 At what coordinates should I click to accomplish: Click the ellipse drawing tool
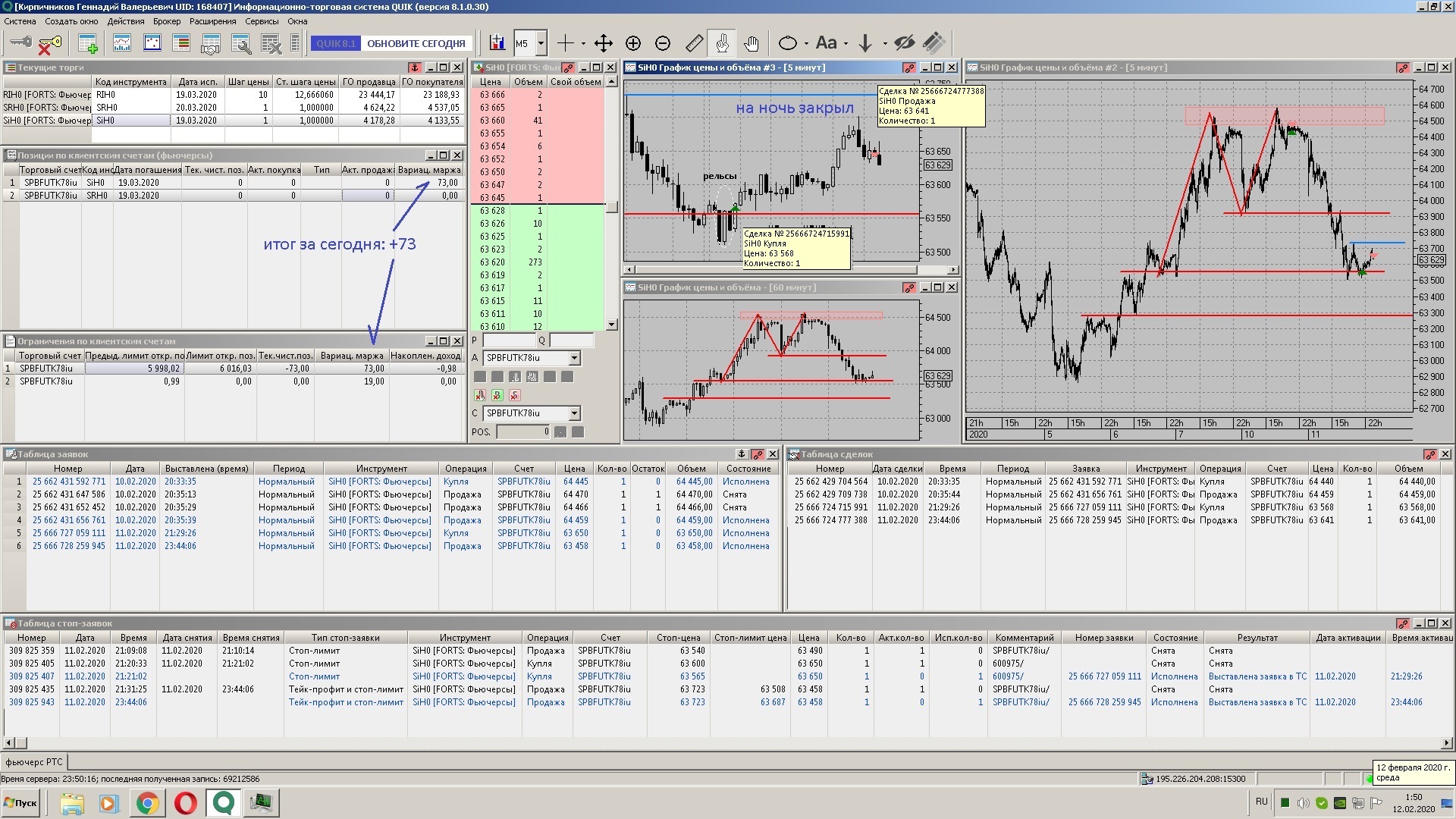pos(788,43)
